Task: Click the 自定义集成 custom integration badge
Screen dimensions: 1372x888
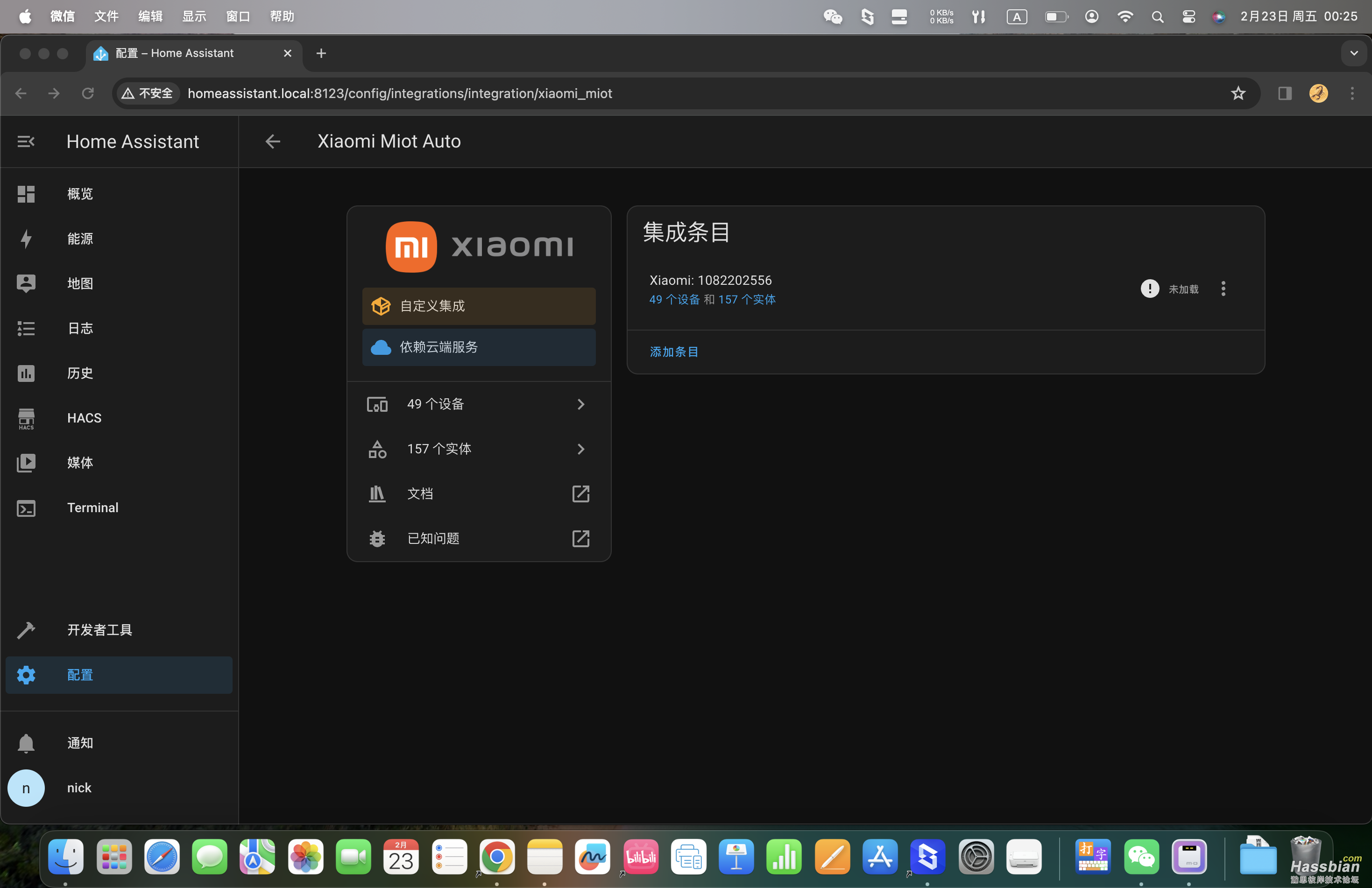Action: (479, 306)
